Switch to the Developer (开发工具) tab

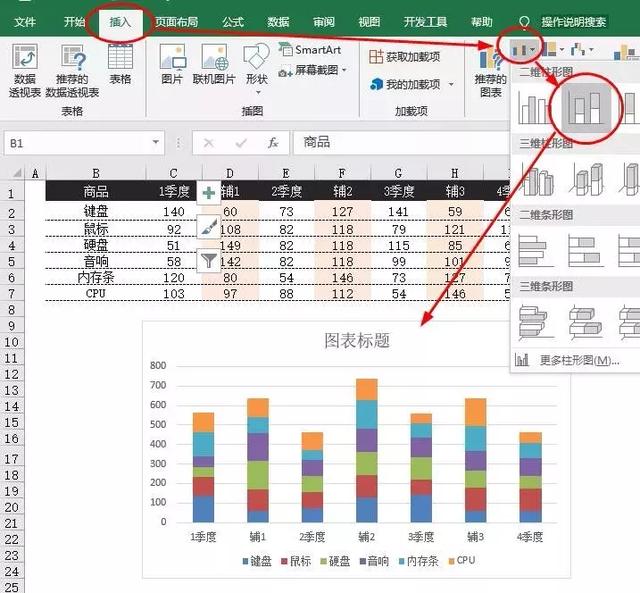tap(425, 22)
